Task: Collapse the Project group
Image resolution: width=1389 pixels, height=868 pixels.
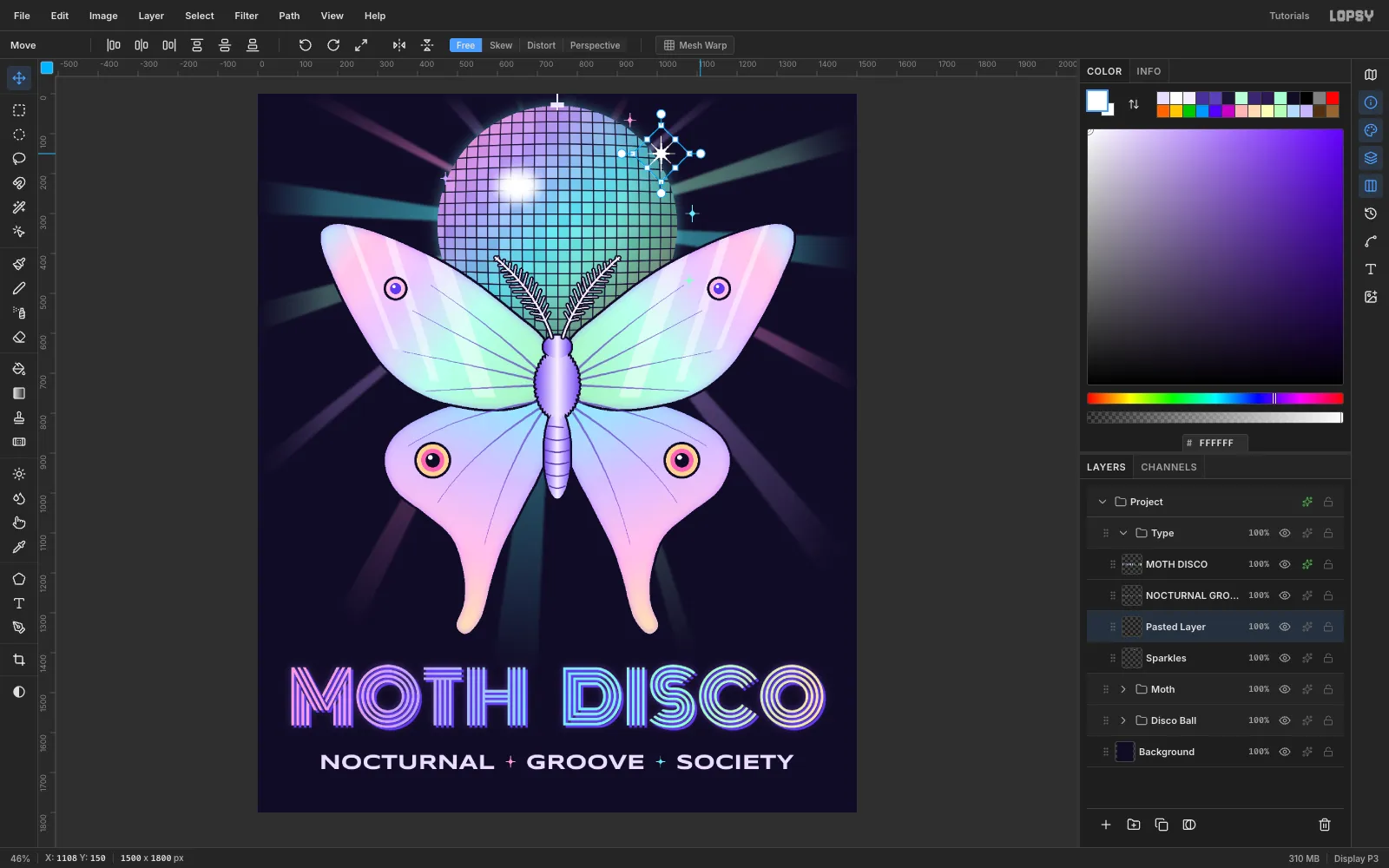Action: tap(1103, 502)
